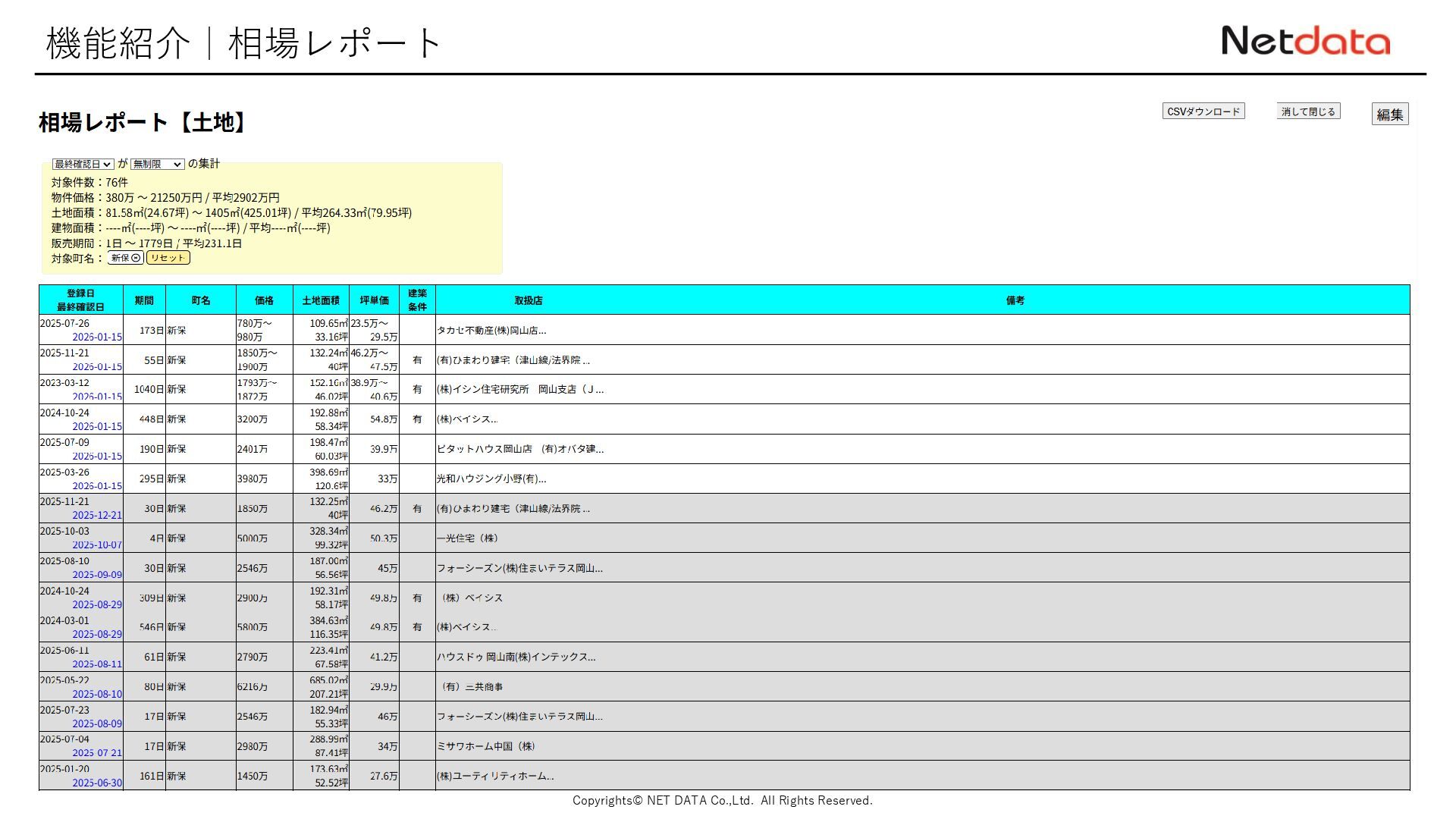Open the 2025-06-30 date link
This screenshot has height=819, width=1456.
97,783
